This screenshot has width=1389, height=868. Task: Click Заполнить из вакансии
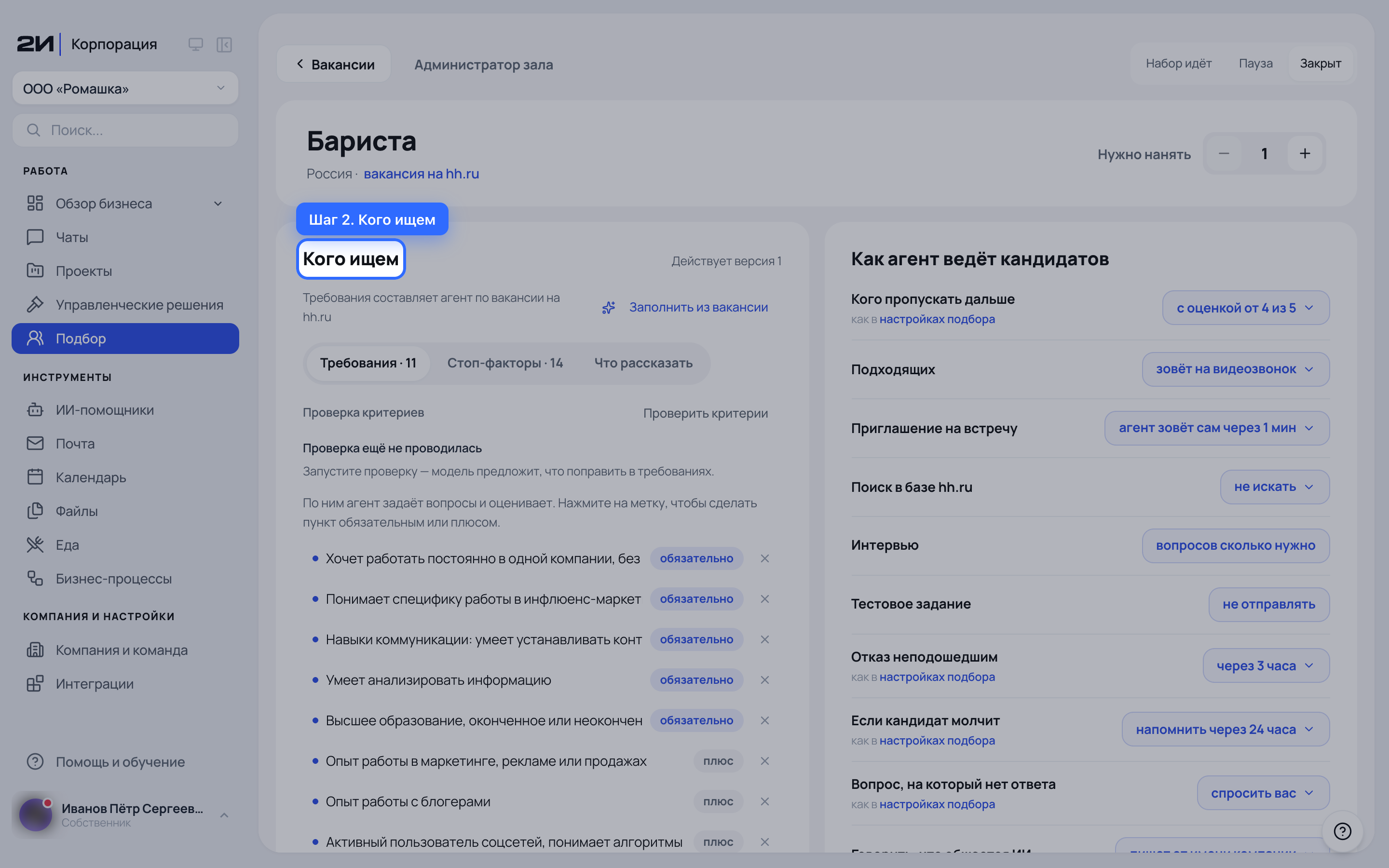(685, 307)
